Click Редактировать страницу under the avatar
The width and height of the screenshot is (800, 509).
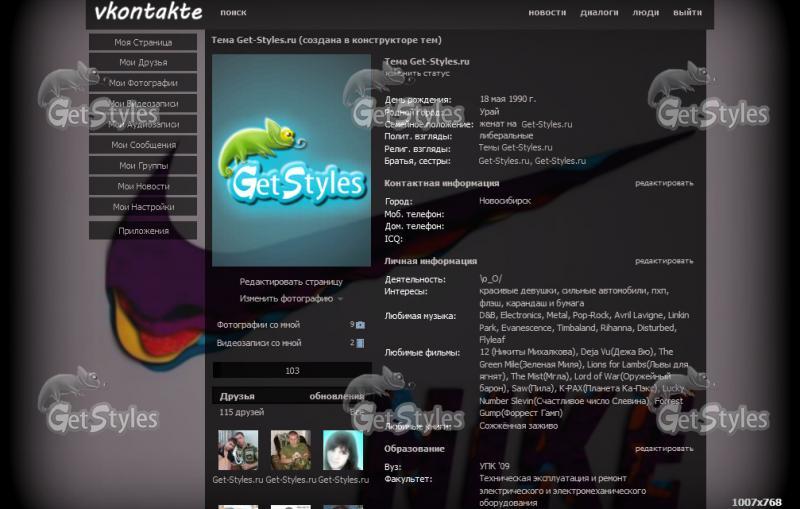pyautogui.click(x=290, y=282)
